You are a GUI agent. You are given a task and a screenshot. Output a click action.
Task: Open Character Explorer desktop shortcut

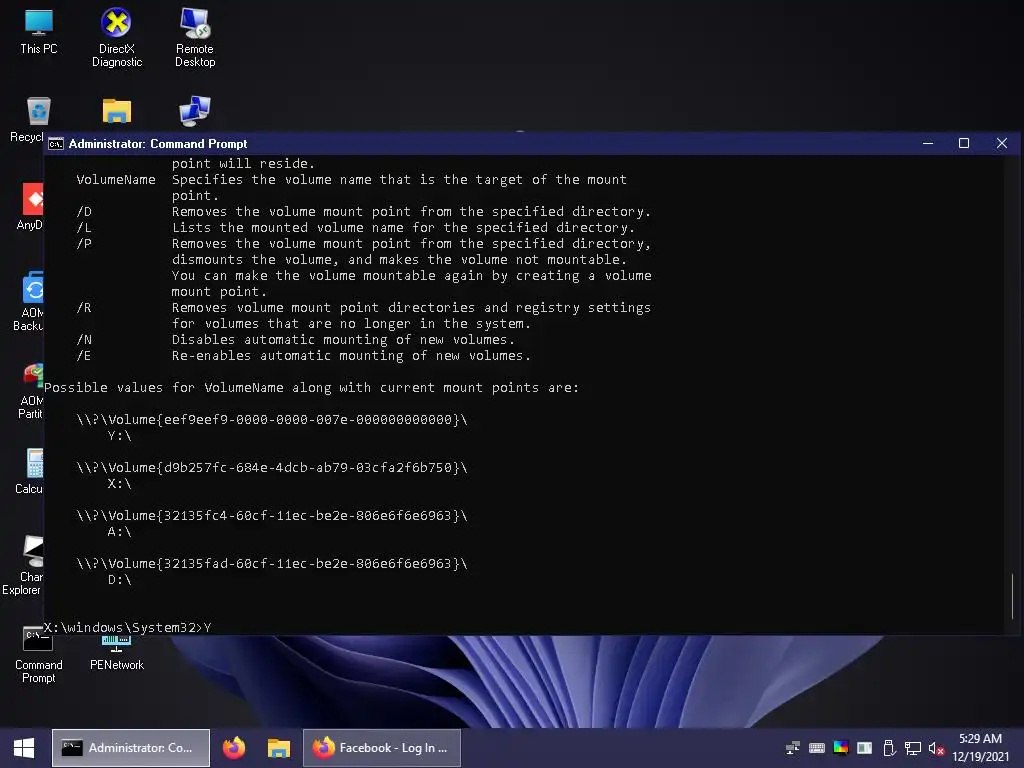[x=24, y=565]
